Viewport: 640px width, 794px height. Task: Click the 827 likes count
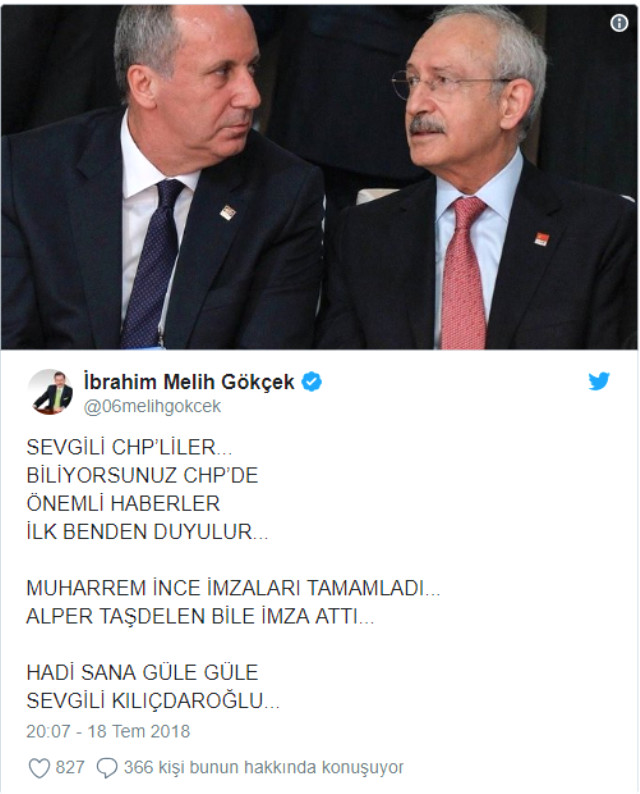pyautogui.click(x=70, y=767)
